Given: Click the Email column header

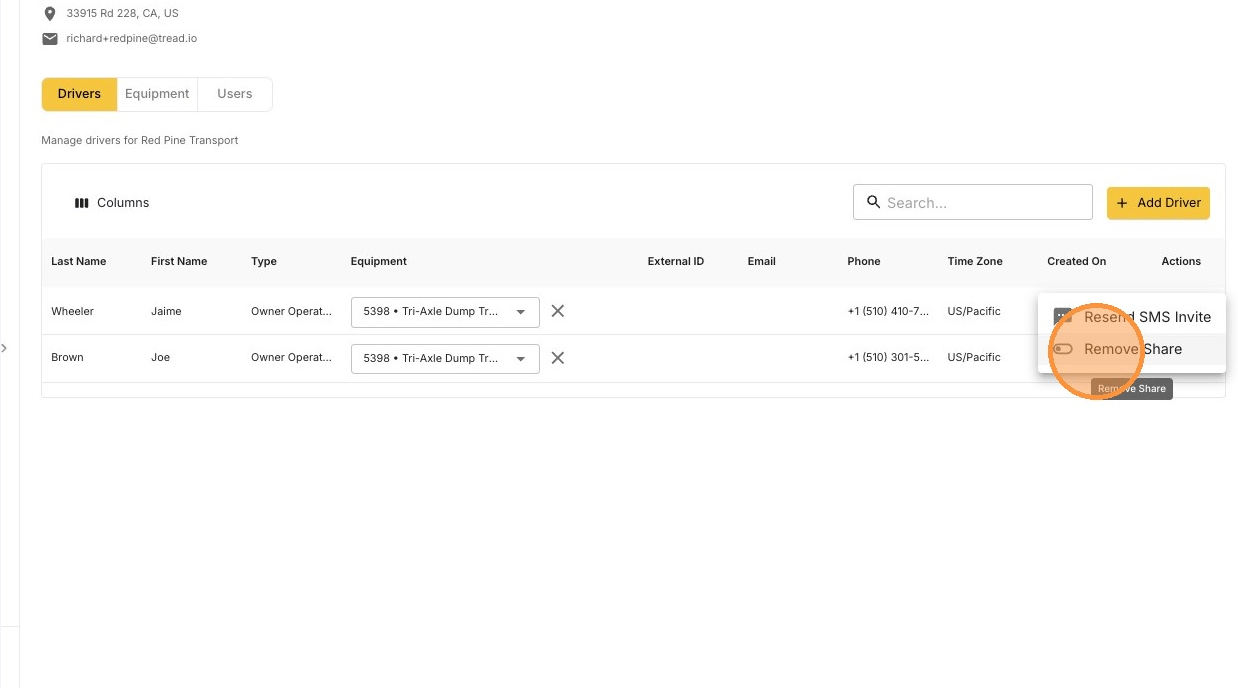Looking at the screenshot, I should click(762, 262).
